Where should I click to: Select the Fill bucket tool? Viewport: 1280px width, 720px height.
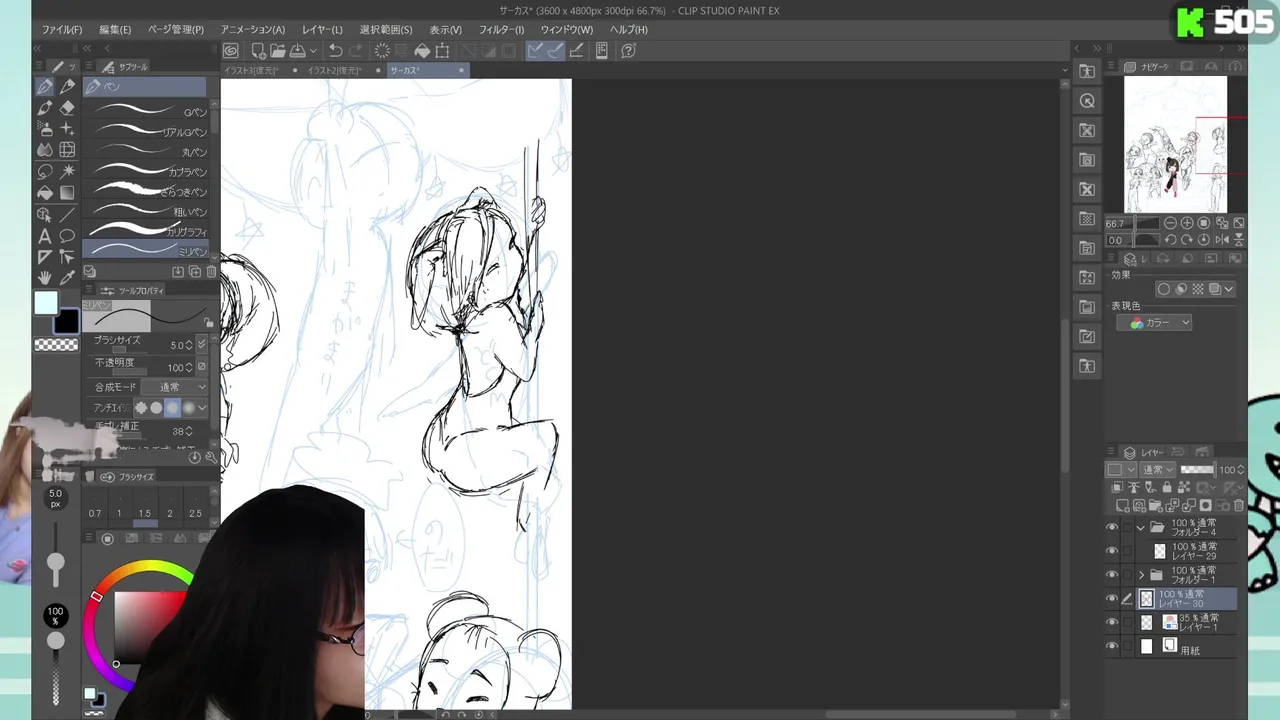tap(45, 193)
